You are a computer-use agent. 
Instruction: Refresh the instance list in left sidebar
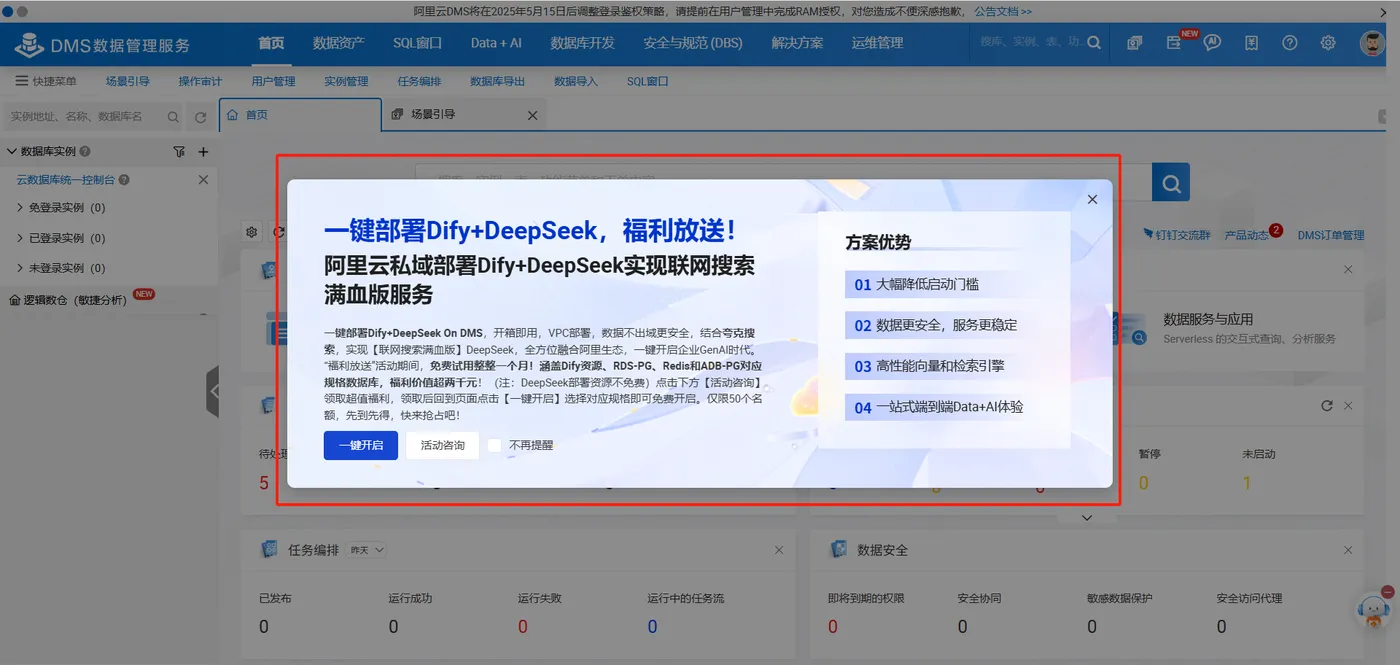[x=201, y=117]
